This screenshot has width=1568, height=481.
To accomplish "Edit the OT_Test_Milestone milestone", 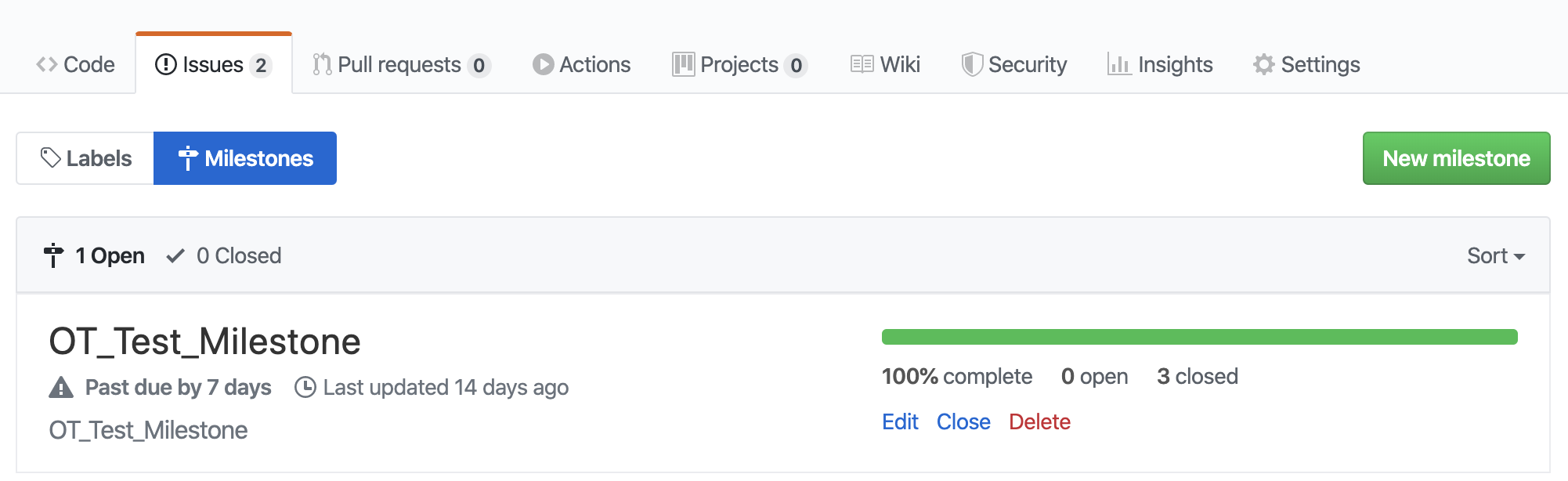I will click(900, 421).
